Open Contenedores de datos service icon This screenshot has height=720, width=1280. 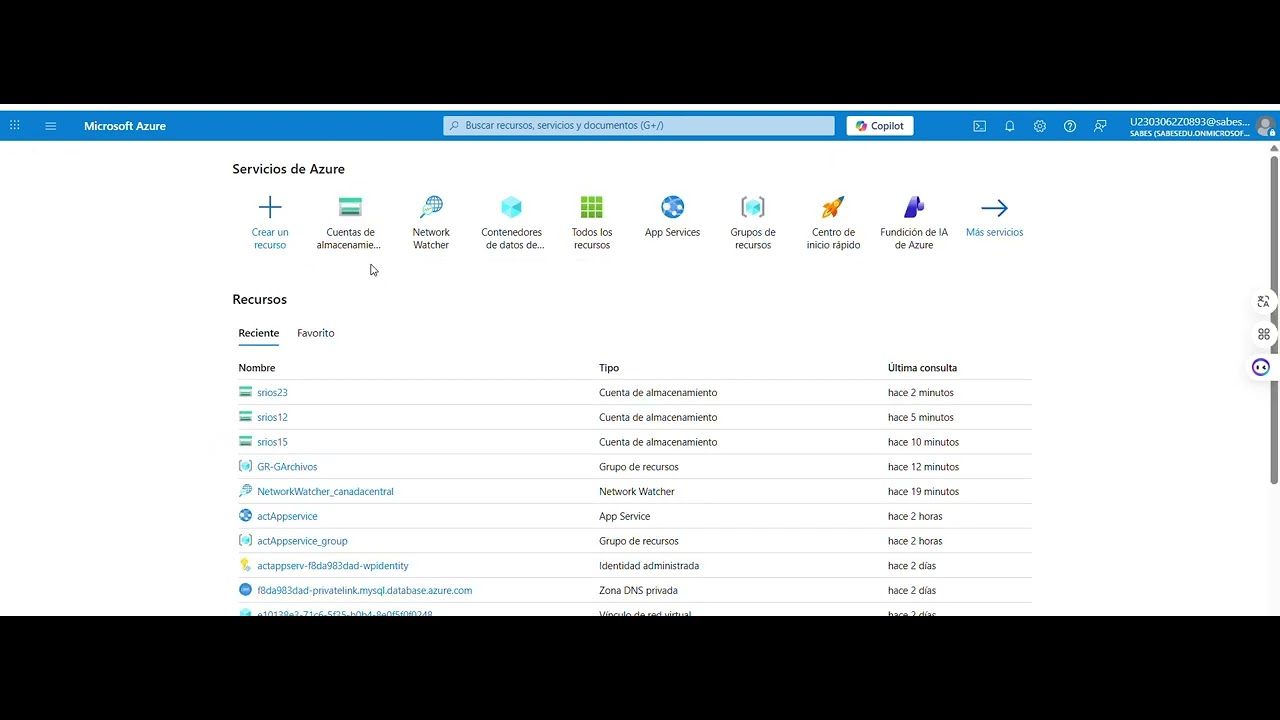click(x=512, y=207)
